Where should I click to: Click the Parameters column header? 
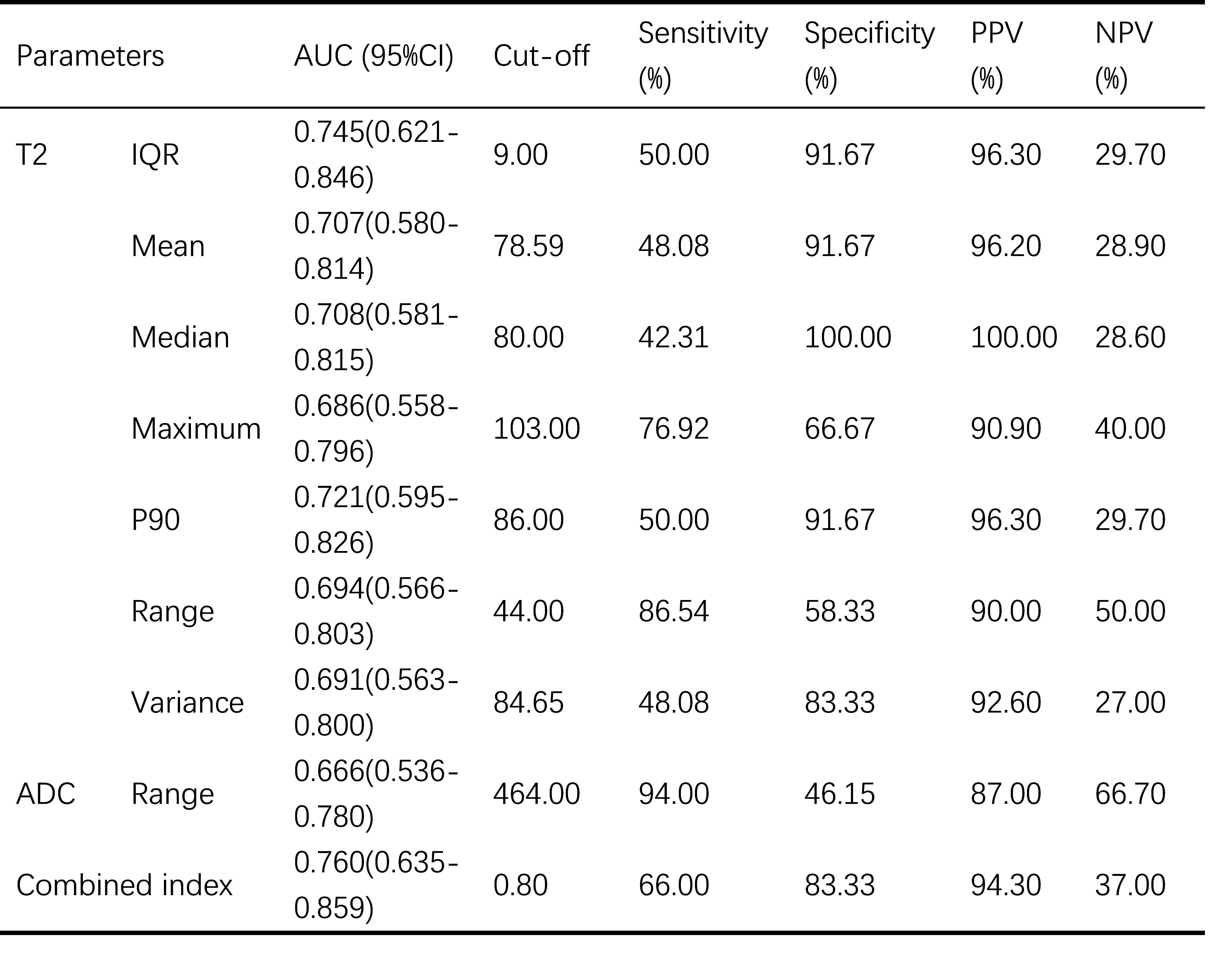tap(90, 56)
